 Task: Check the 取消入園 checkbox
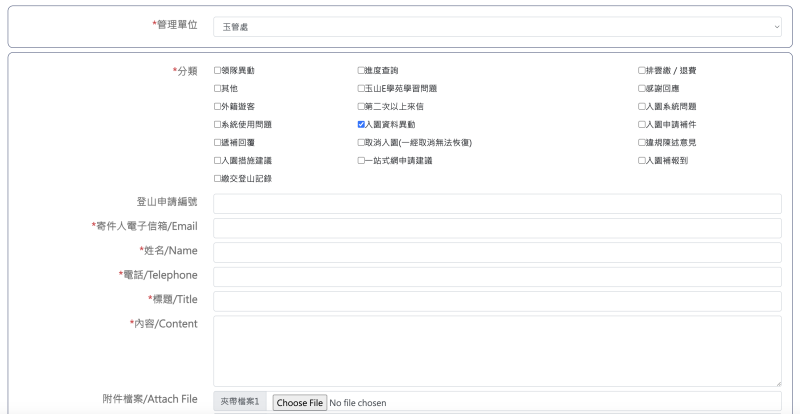[x=362, y=142]
